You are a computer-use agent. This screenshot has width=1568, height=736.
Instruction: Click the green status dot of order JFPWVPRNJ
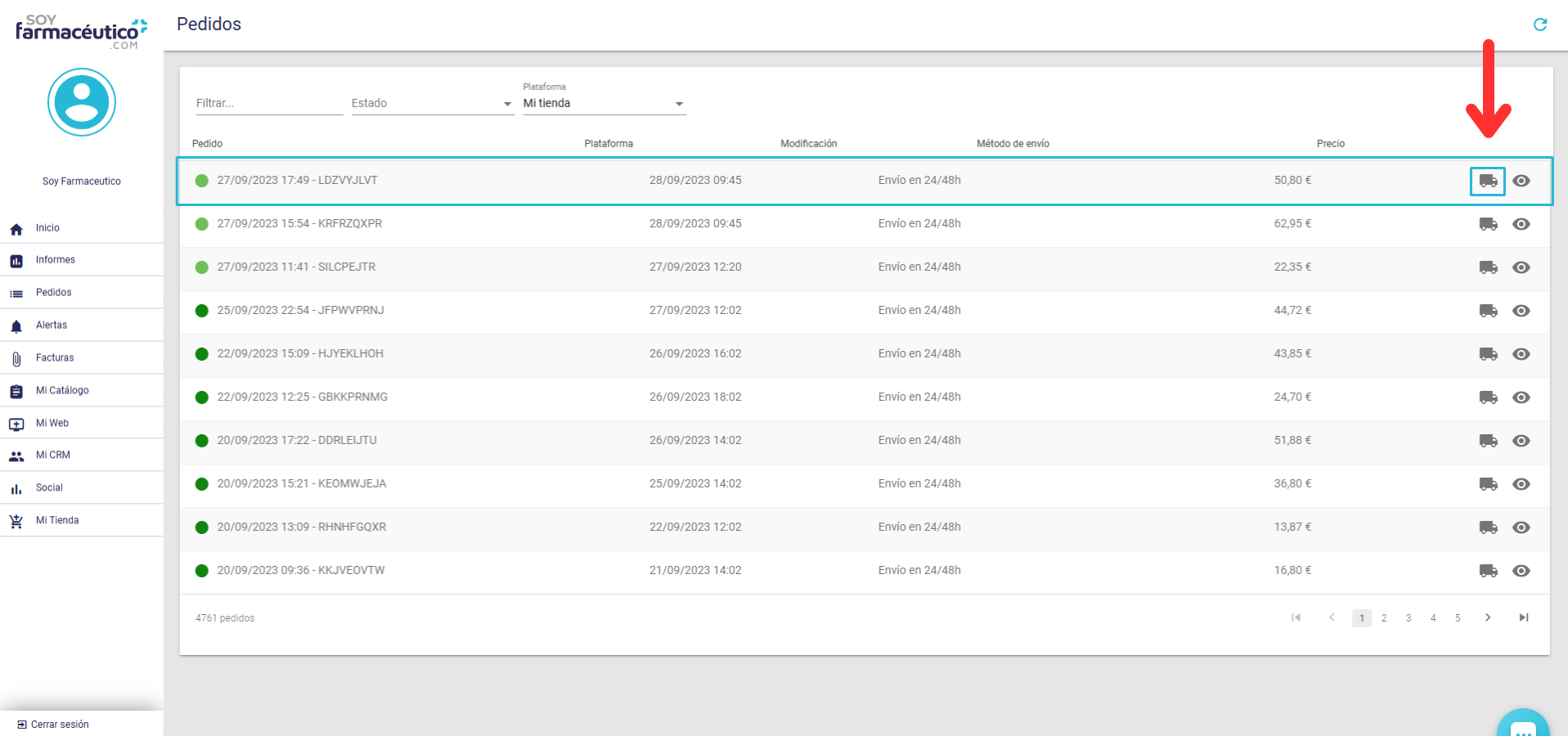tap(201, 311)
